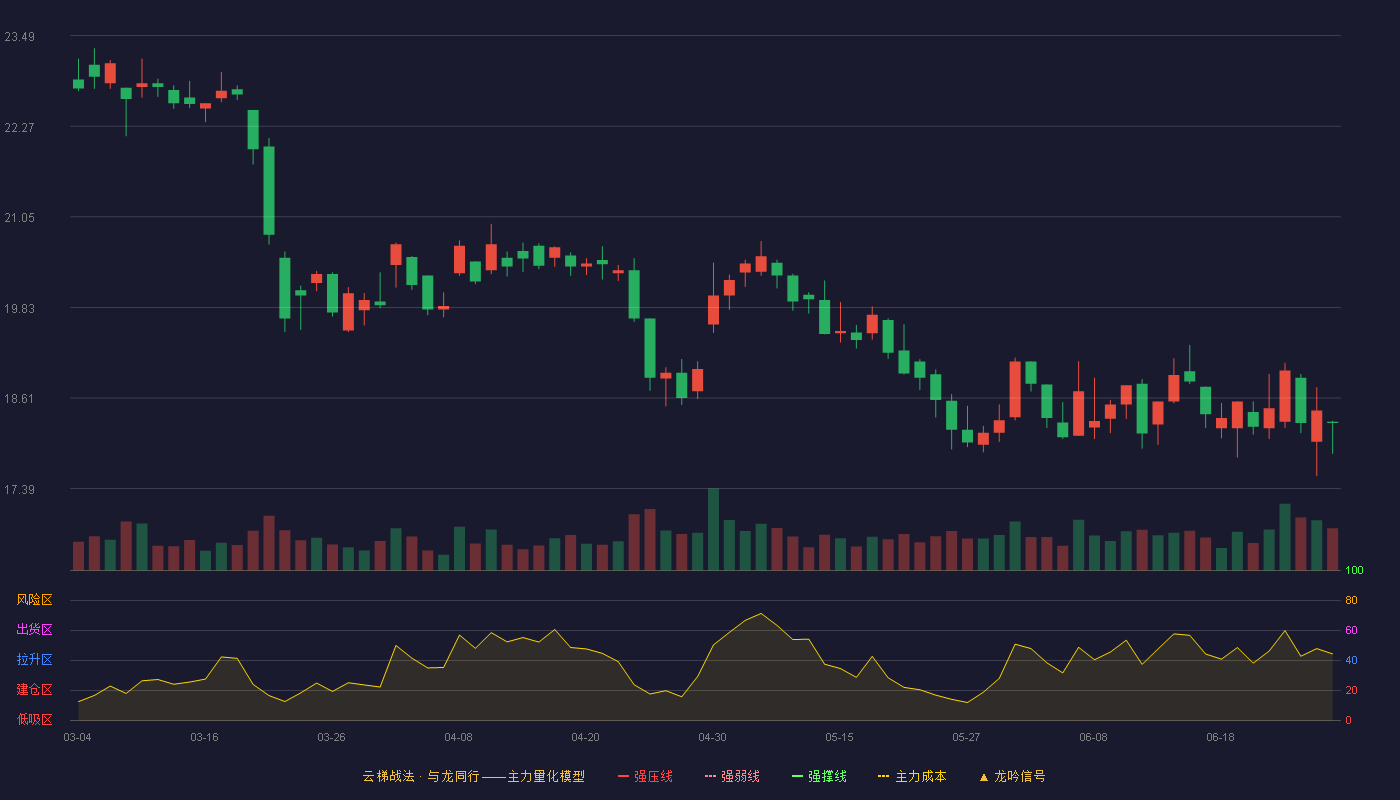Click the 龙吟信号 triangle legend icon
The width and height of the screenshot is (1400, 800).
(984, 776)
